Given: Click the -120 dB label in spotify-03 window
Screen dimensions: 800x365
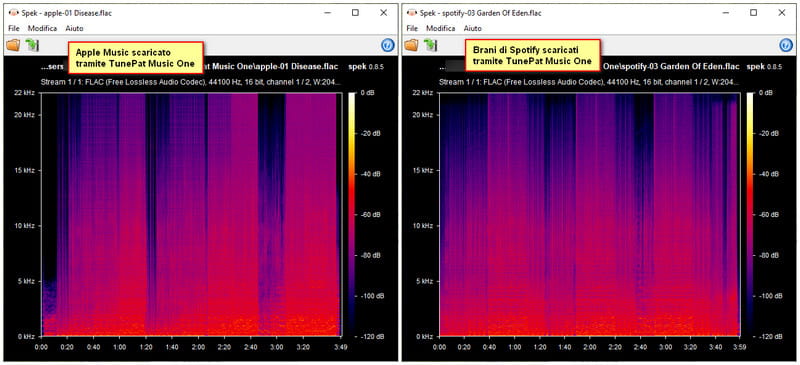Looking at the screenshot, I should click(x=771, y=336).
